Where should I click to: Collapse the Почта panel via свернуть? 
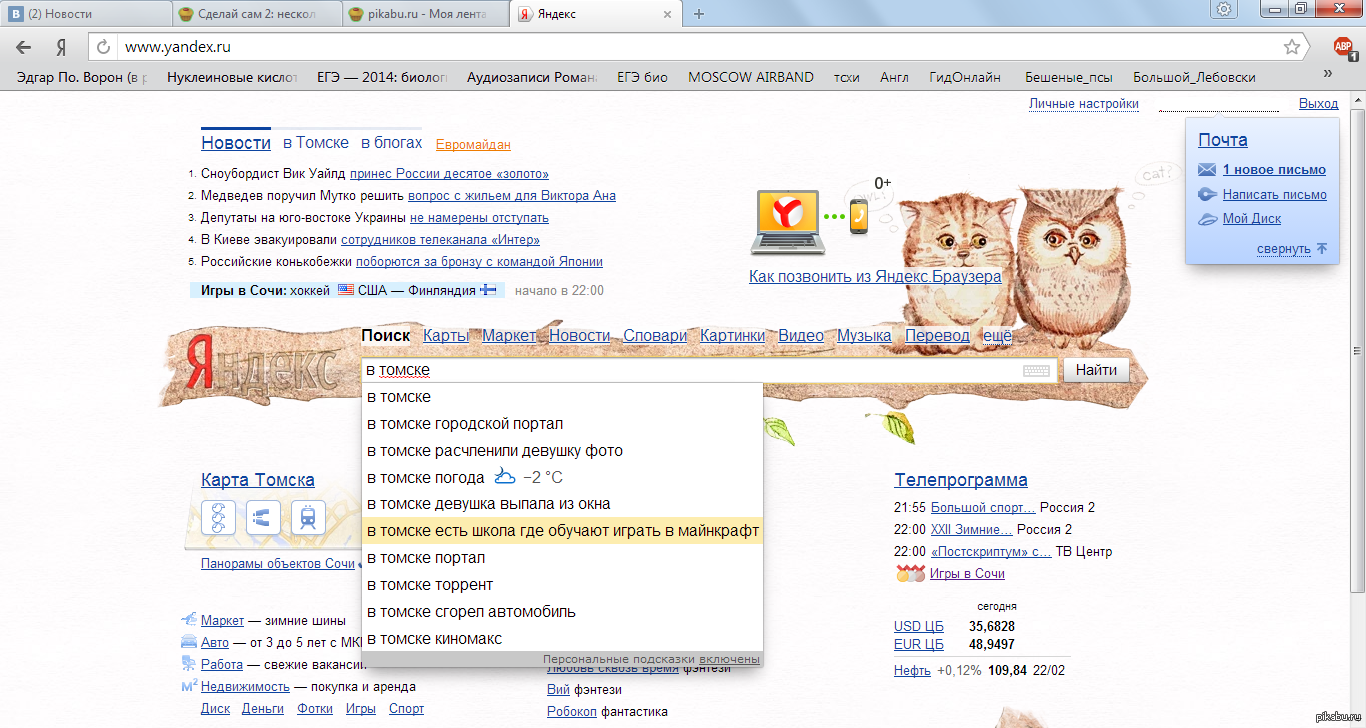tap(1283, 249)
